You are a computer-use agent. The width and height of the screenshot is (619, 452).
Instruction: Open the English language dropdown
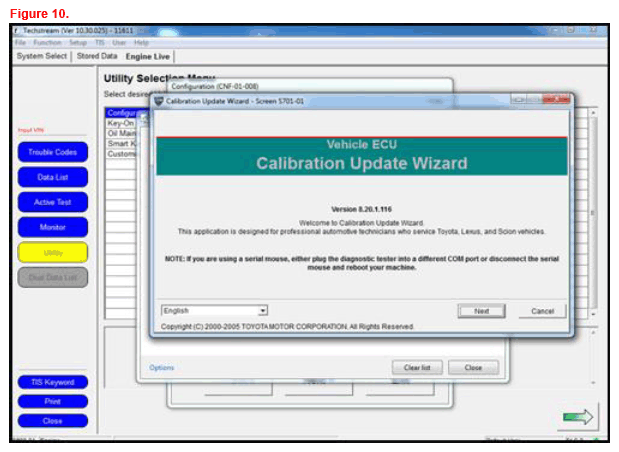click(x=263, y=311)
